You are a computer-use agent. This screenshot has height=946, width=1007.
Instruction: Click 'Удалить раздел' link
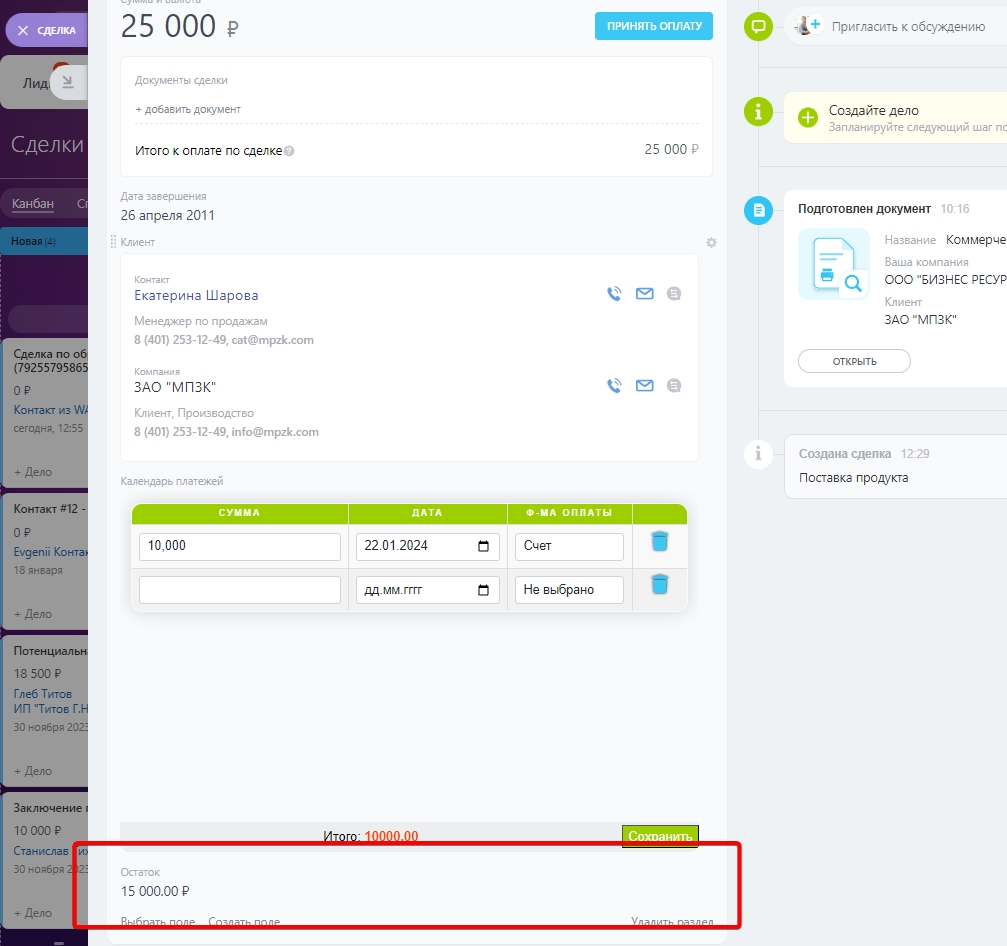coord(672,922)
